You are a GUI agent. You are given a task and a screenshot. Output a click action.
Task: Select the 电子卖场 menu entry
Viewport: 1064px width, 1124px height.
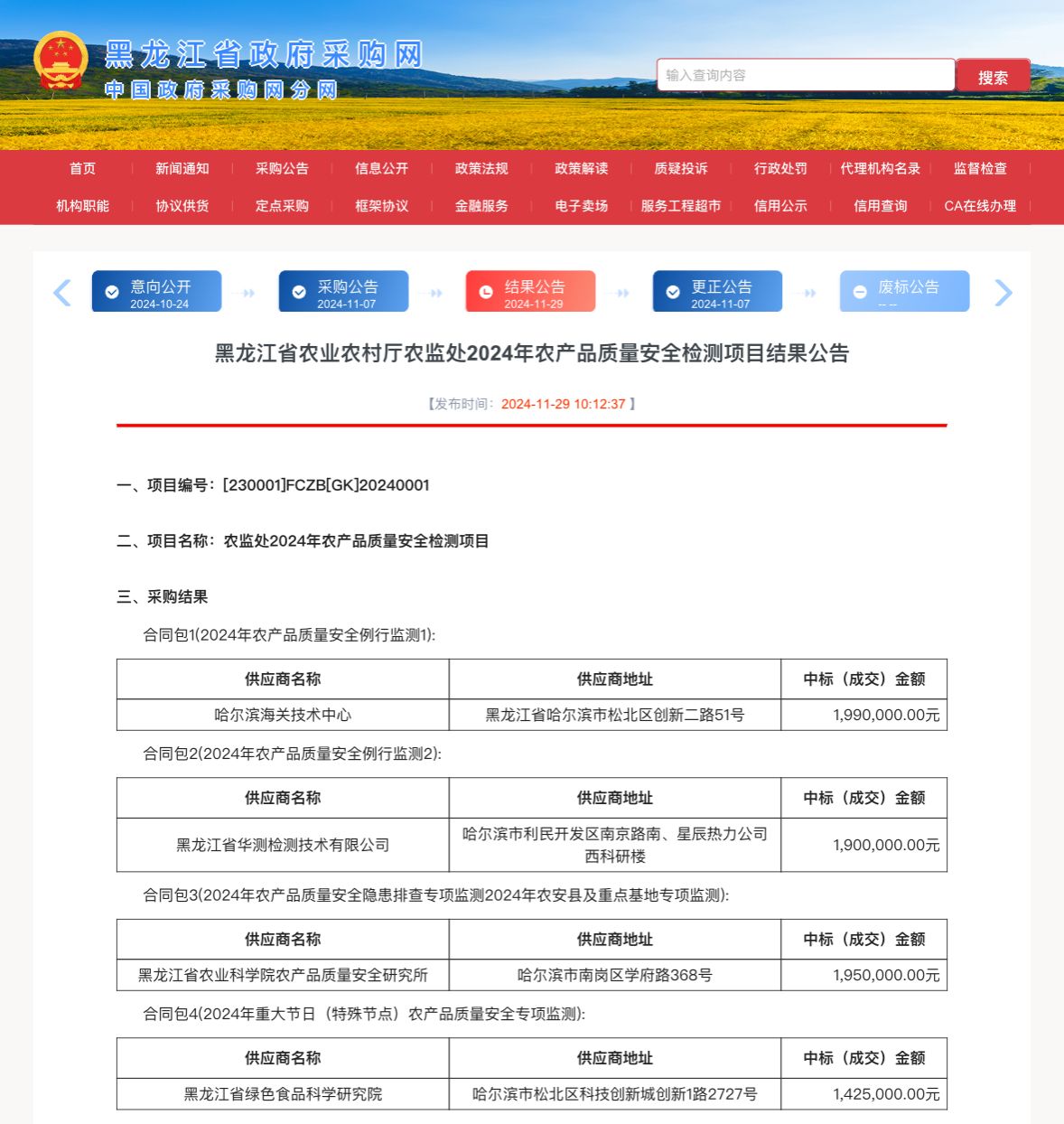point(581,206)
